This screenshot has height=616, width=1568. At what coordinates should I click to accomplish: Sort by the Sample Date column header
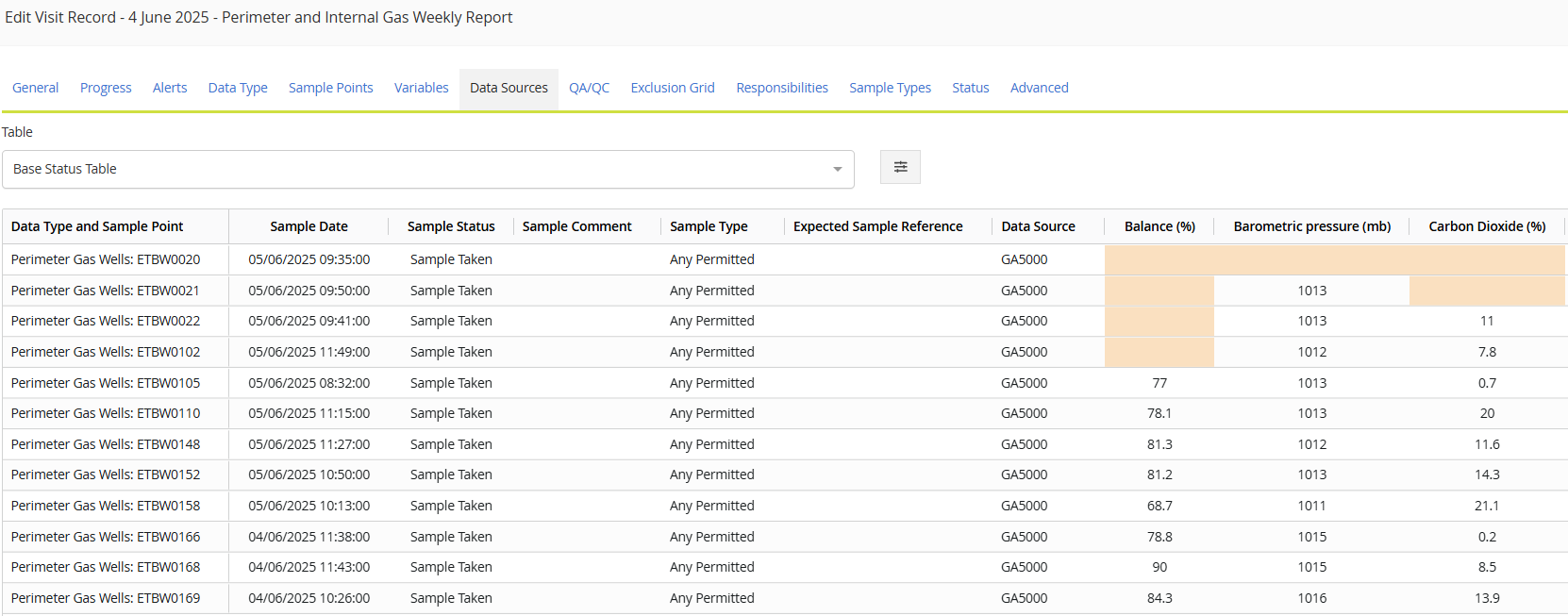point(309,226)
